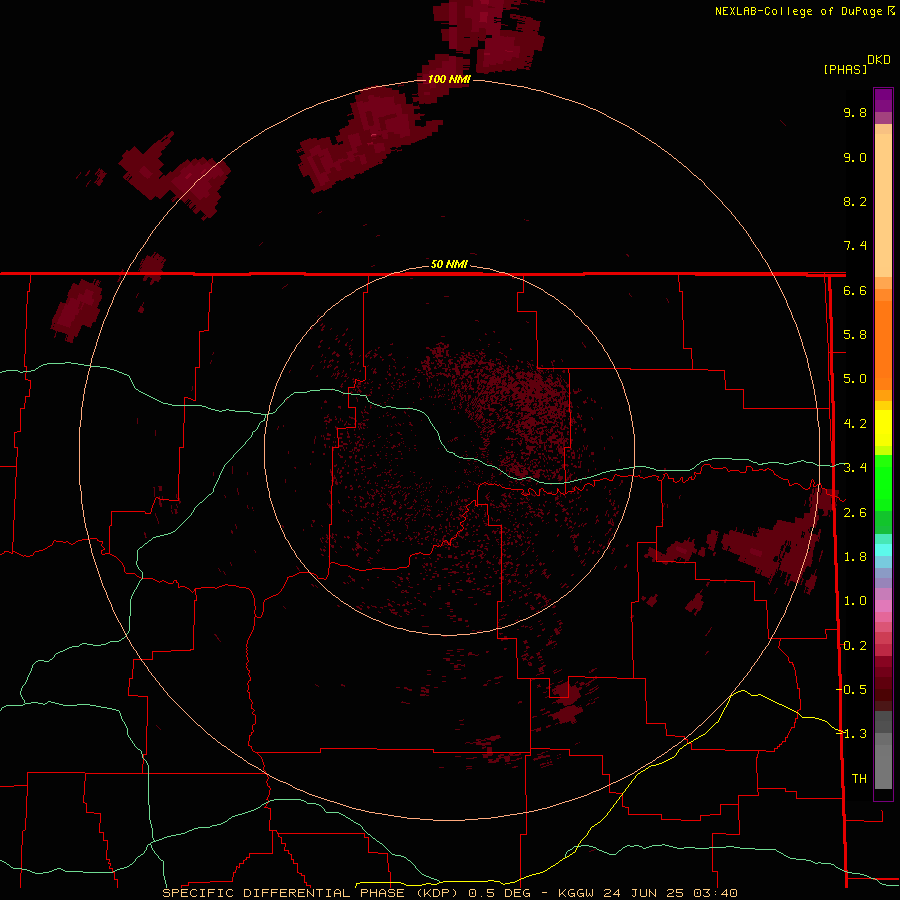Click the 03:40 timestamp in caption
Screen dimensions: 900x900
[x=715, y=893]
